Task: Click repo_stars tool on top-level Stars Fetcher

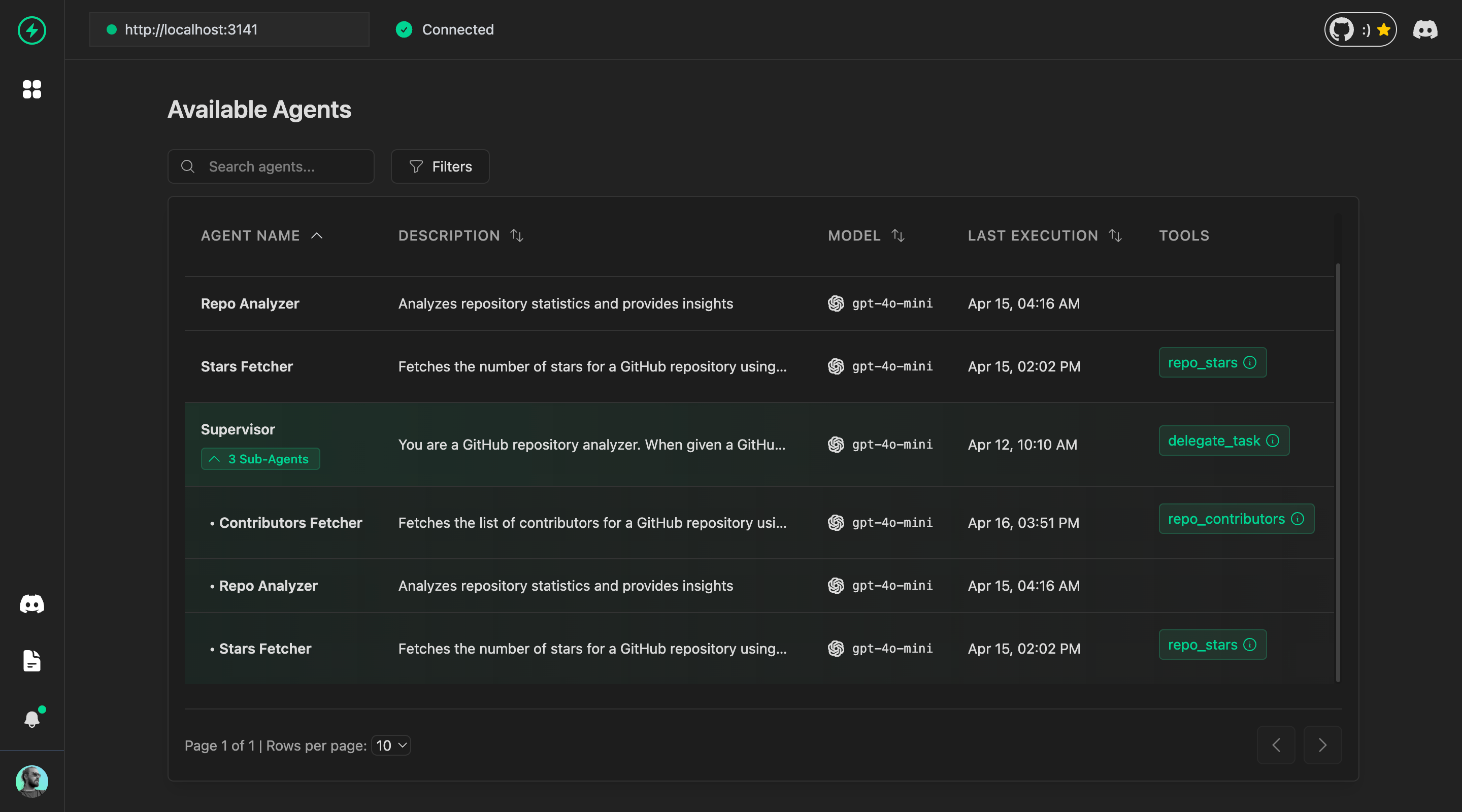Action: click(1212, 362)
